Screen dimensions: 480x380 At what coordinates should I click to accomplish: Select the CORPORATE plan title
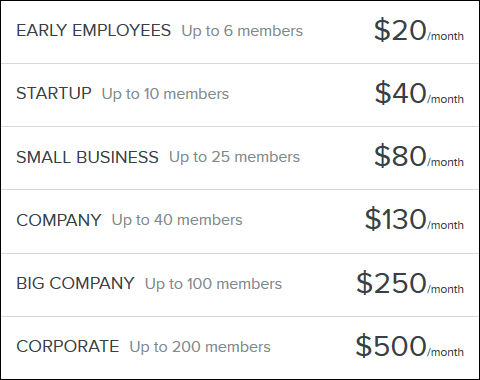[x=68, y=346]
